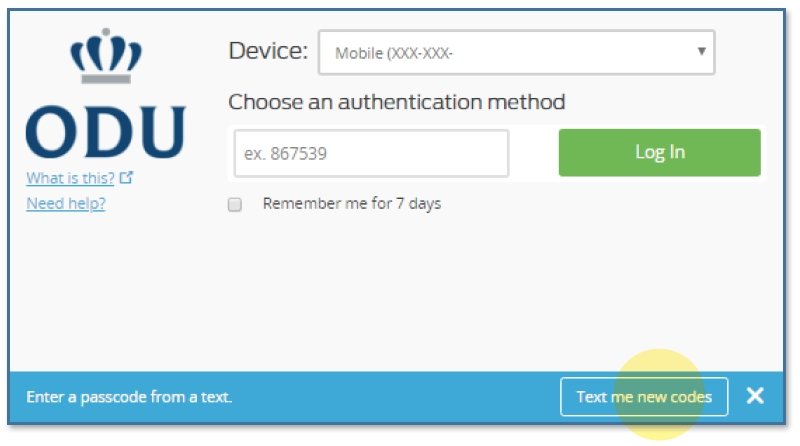Image resolution: width=800 pixels, height=446 pixels.
Task: Open the What is this? link
Action: [x=70, y=179]
